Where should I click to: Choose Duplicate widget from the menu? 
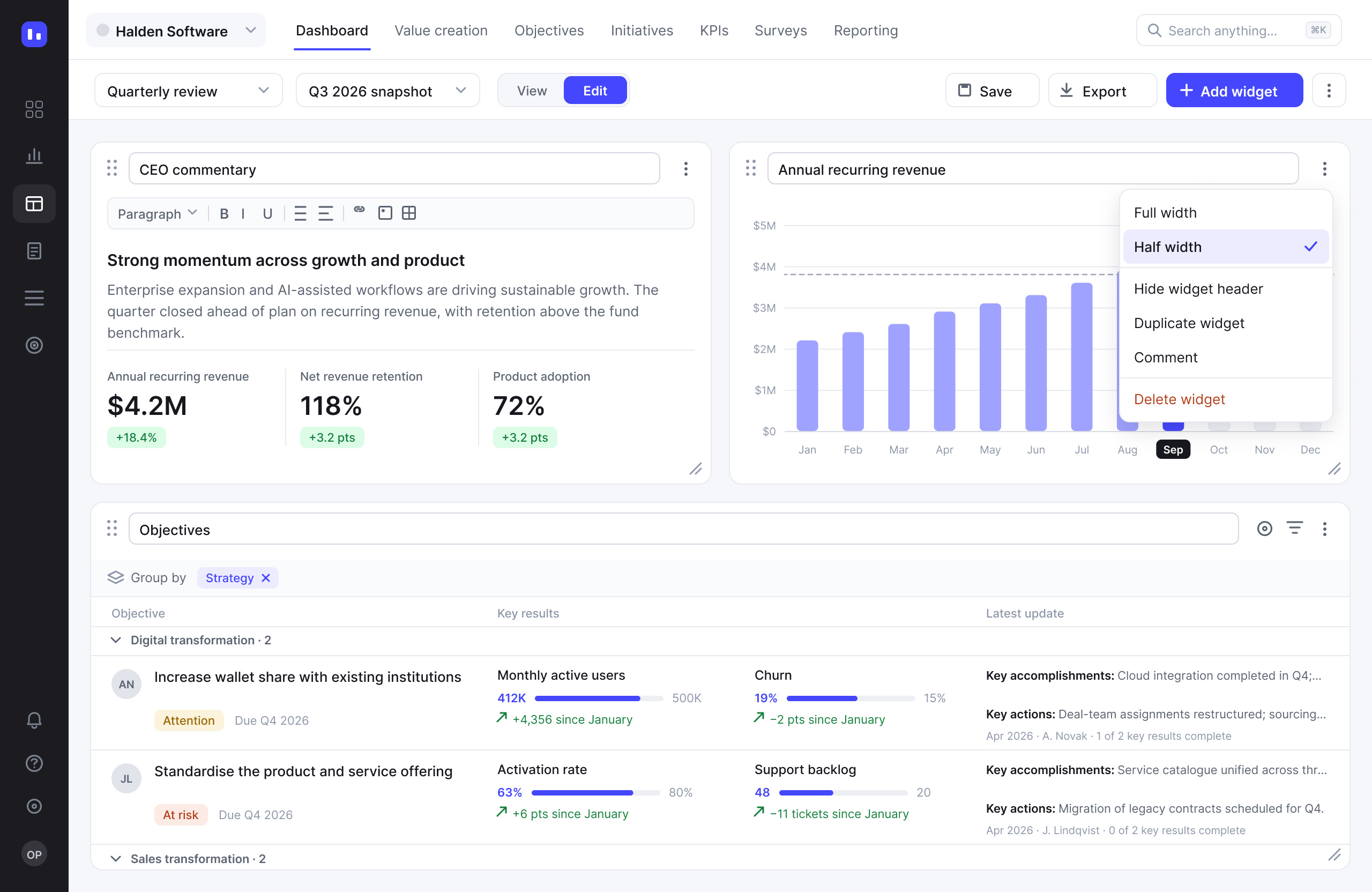[1189, 323]
